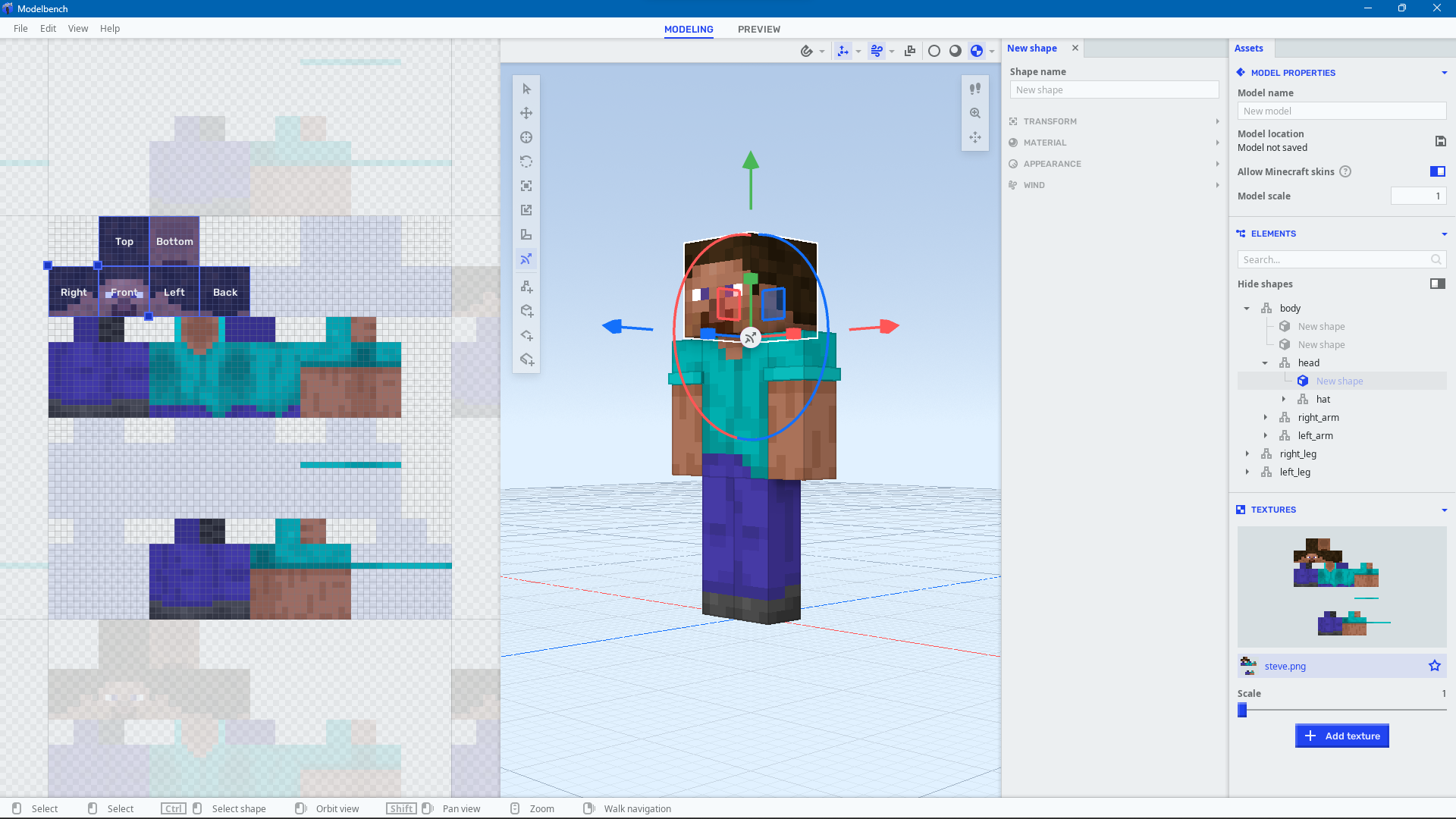
Task: Expand the left_leg tree node
Action: (1247, 472)
